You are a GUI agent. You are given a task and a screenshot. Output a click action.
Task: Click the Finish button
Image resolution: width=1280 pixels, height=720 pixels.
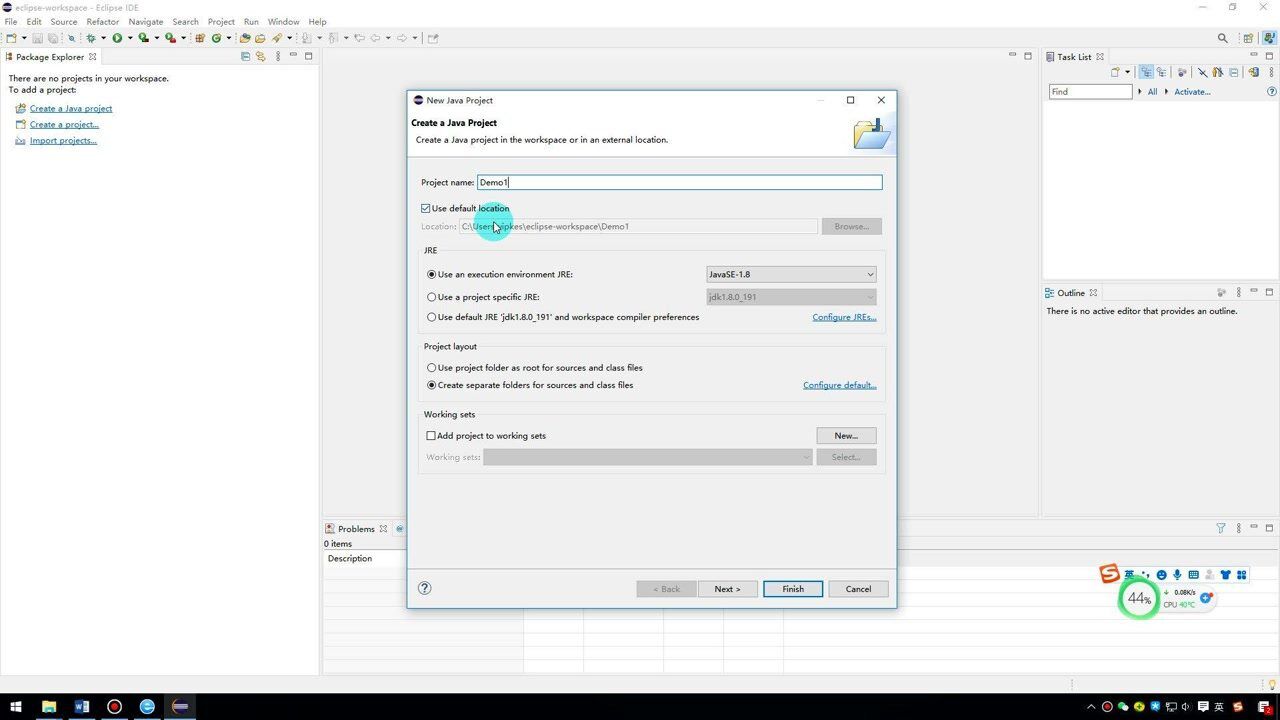tap(792, 589)
